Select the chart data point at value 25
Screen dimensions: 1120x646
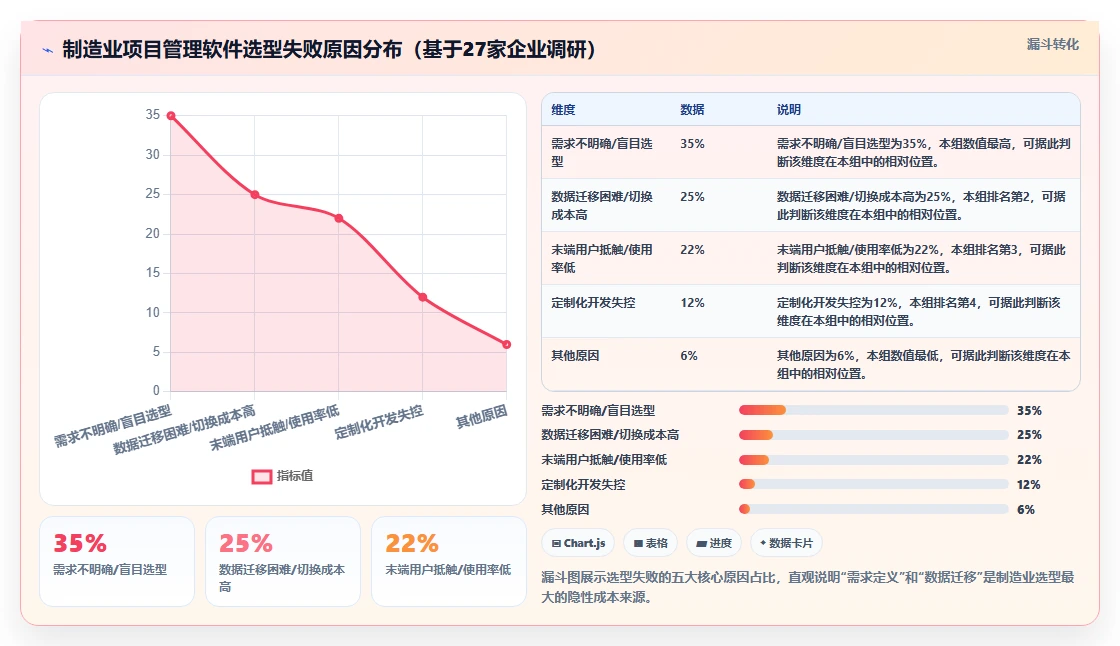(x=255, y=195)
